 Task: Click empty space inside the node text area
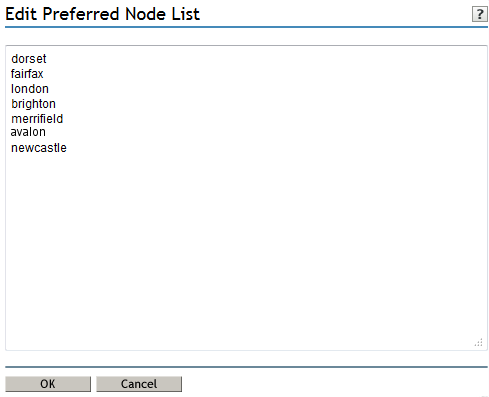(246, 247)
